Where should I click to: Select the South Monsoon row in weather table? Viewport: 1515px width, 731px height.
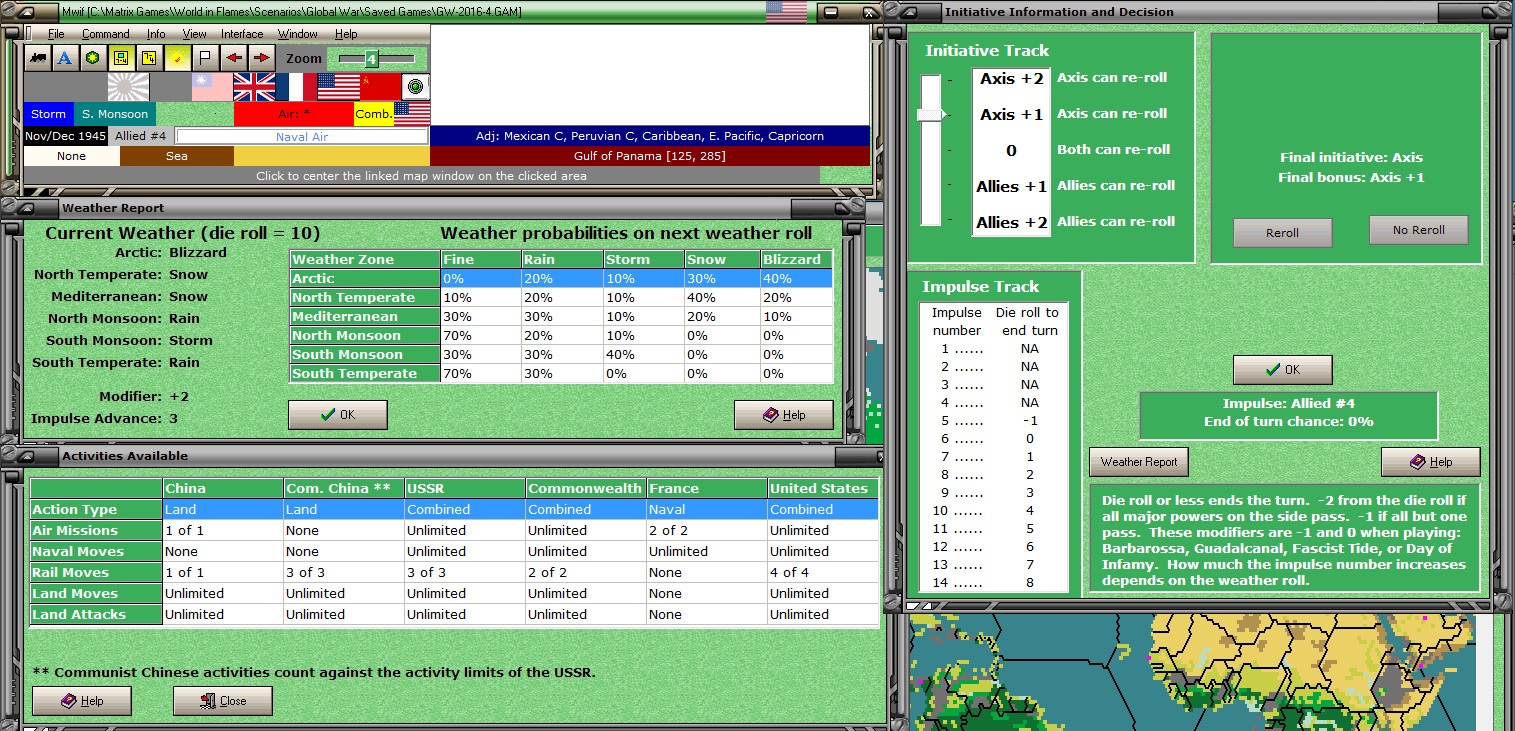[561, 354]
